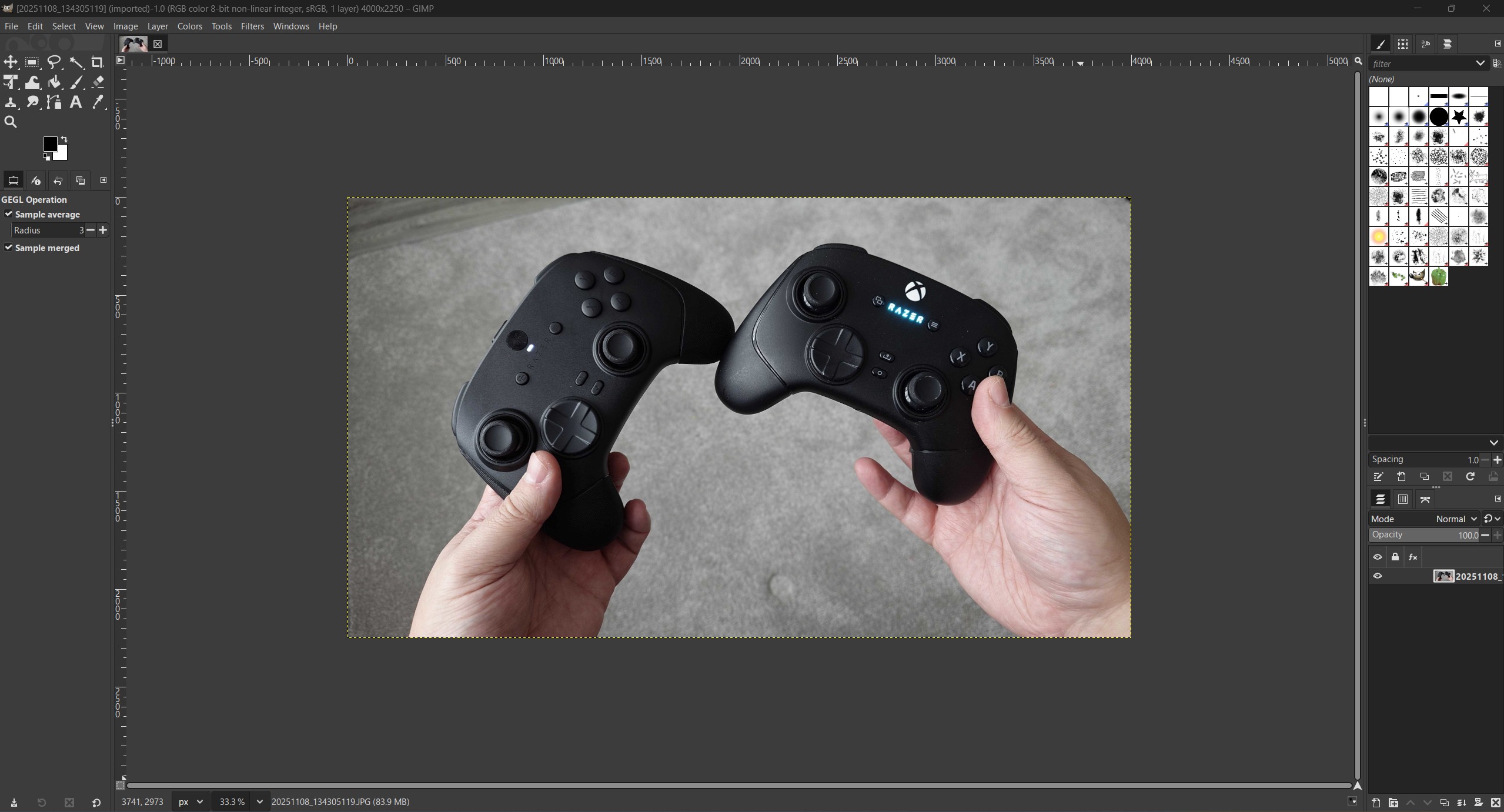1504x812 pixels.
Task: Open the Filters menu
Action: [x=252, y=26]
